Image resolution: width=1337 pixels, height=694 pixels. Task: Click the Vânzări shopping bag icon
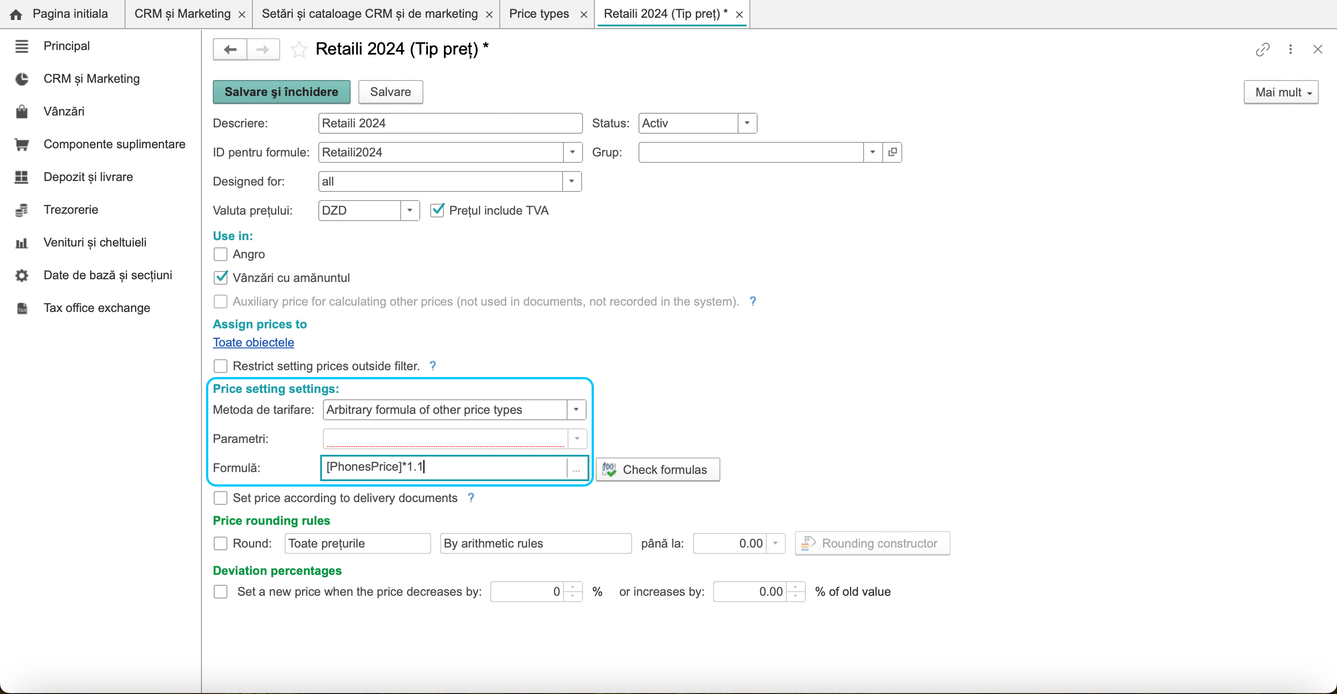point(21,112)
